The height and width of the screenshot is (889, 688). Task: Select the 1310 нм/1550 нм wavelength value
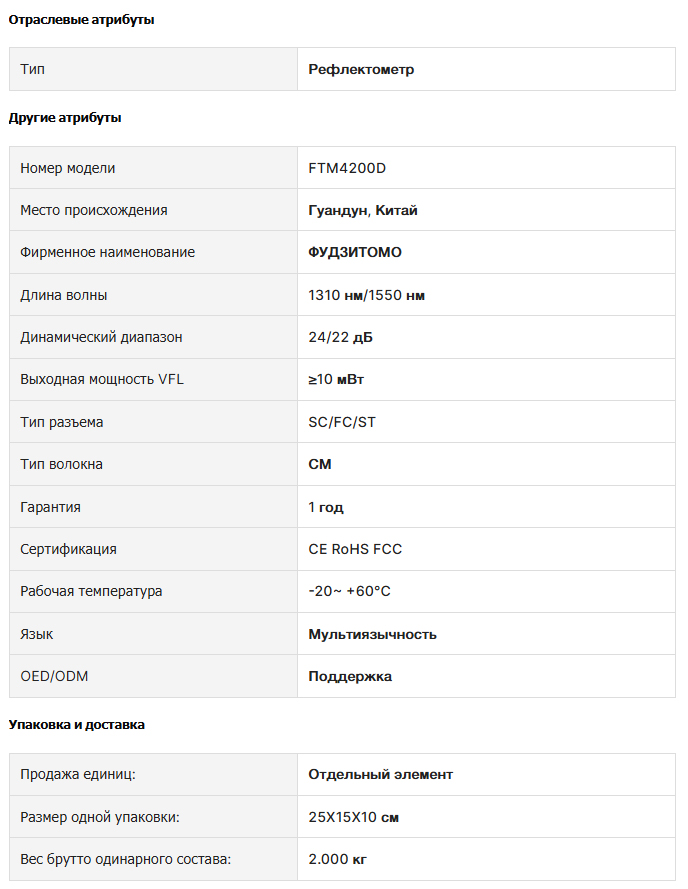366,295
